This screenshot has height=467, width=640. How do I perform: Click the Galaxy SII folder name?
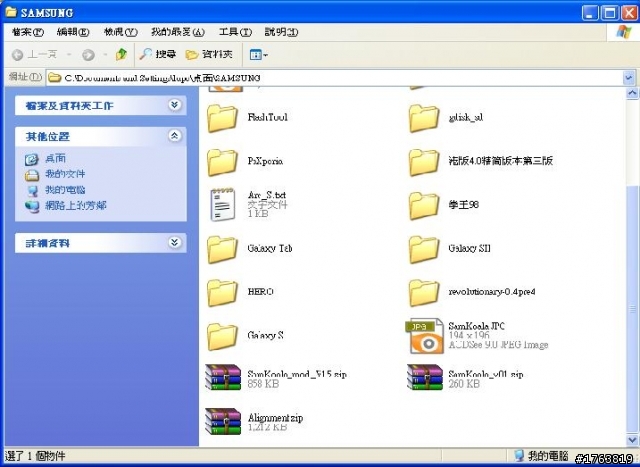(x=469, y=248)
